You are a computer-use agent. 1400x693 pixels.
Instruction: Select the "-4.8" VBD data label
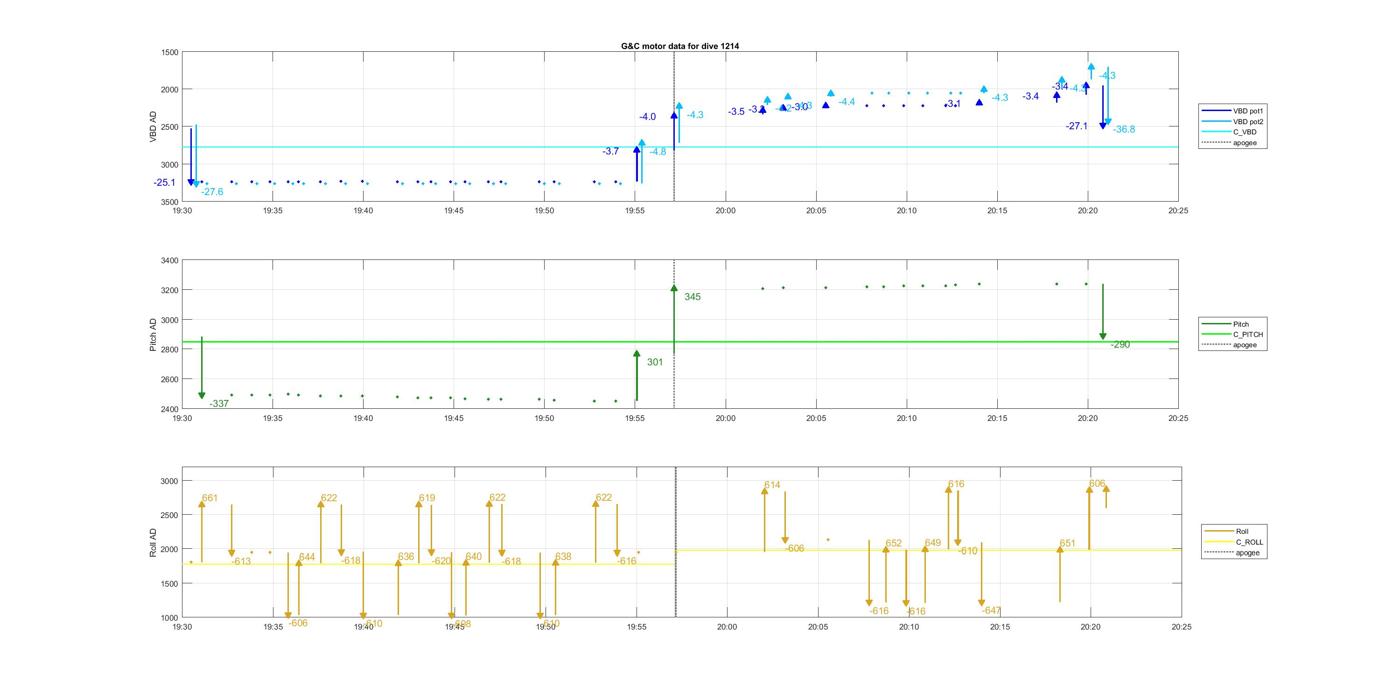click(658, 152)
